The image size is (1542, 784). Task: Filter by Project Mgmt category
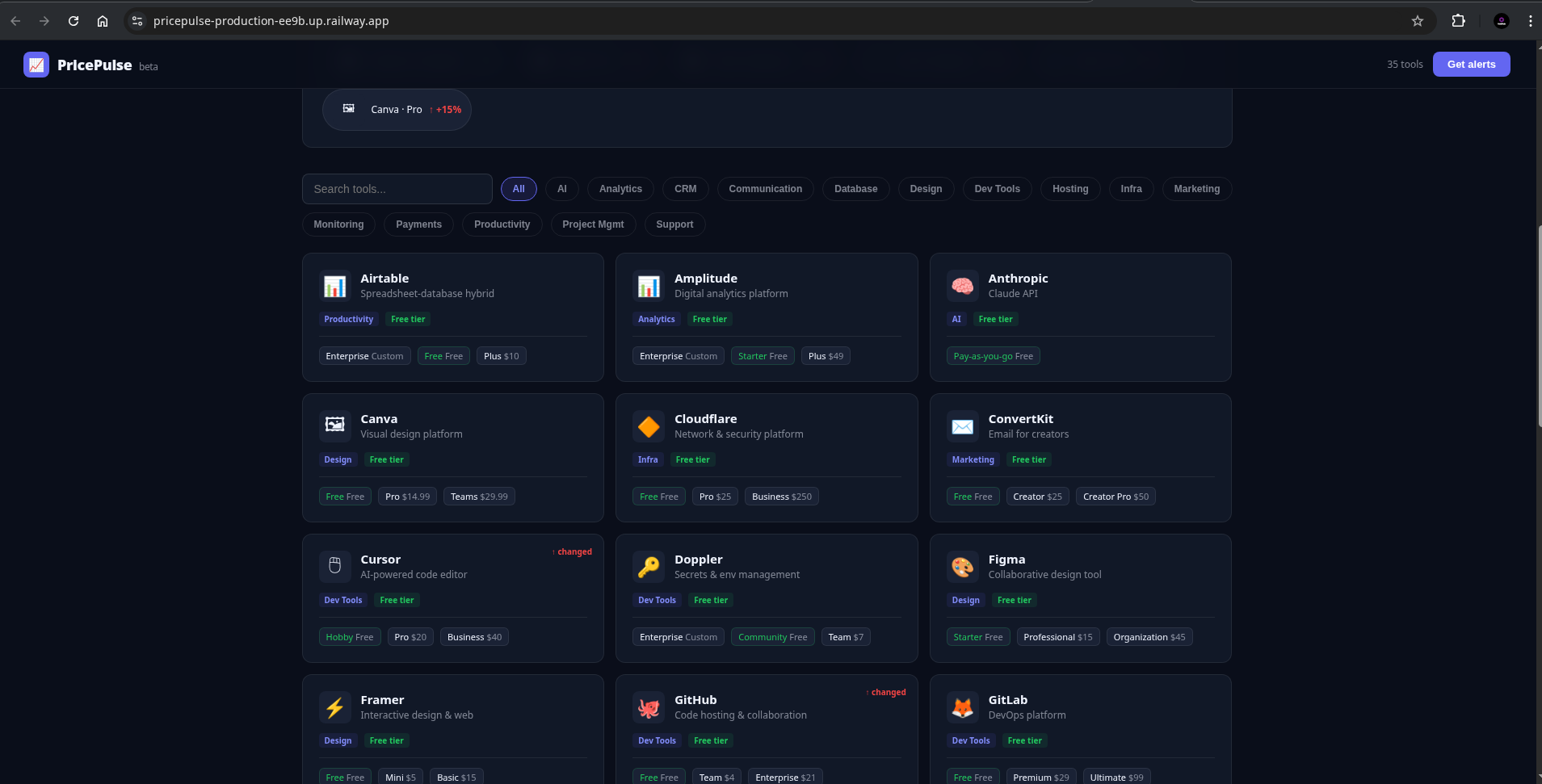click(593, 224)
